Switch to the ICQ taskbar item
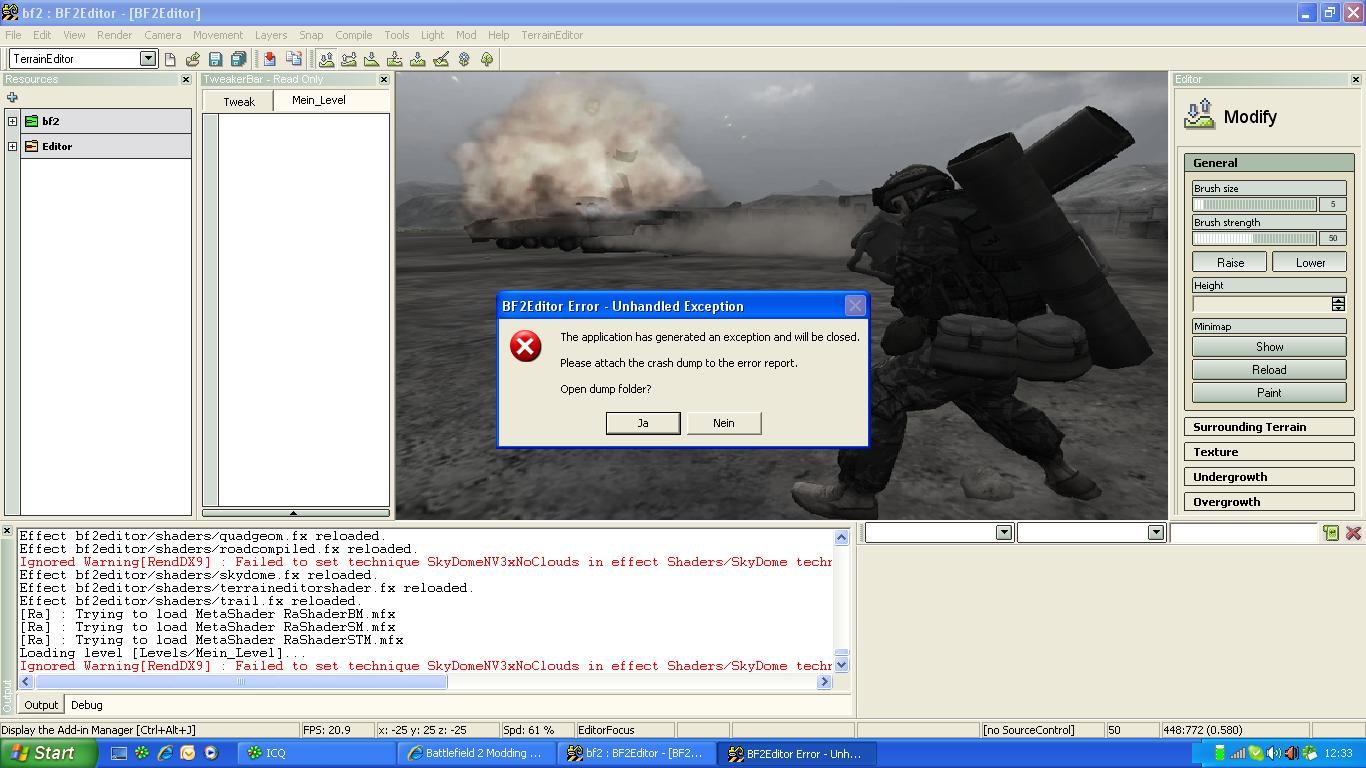 point(318,753)
